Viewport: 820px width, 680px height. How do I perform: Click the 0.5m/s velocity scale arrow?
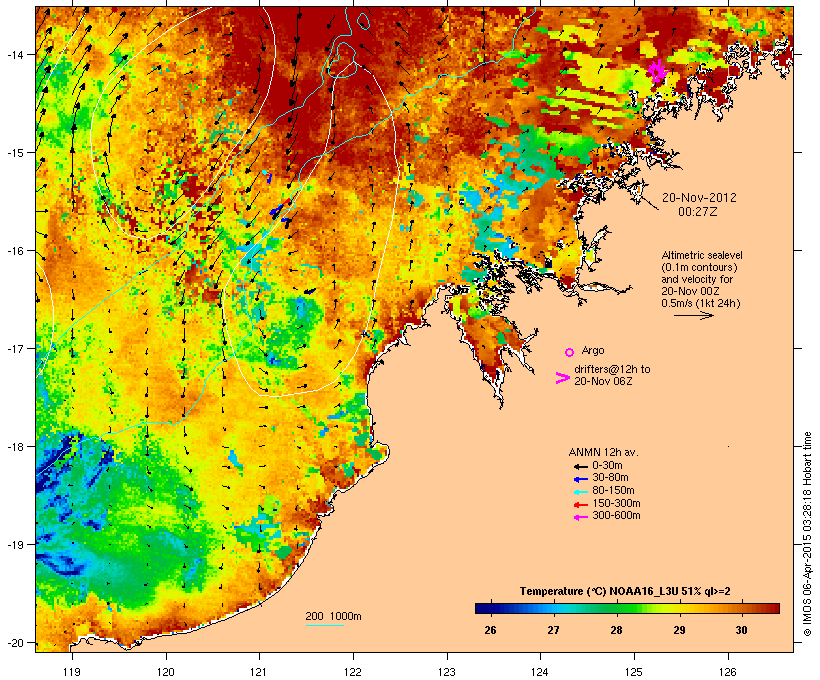(693, 315)
